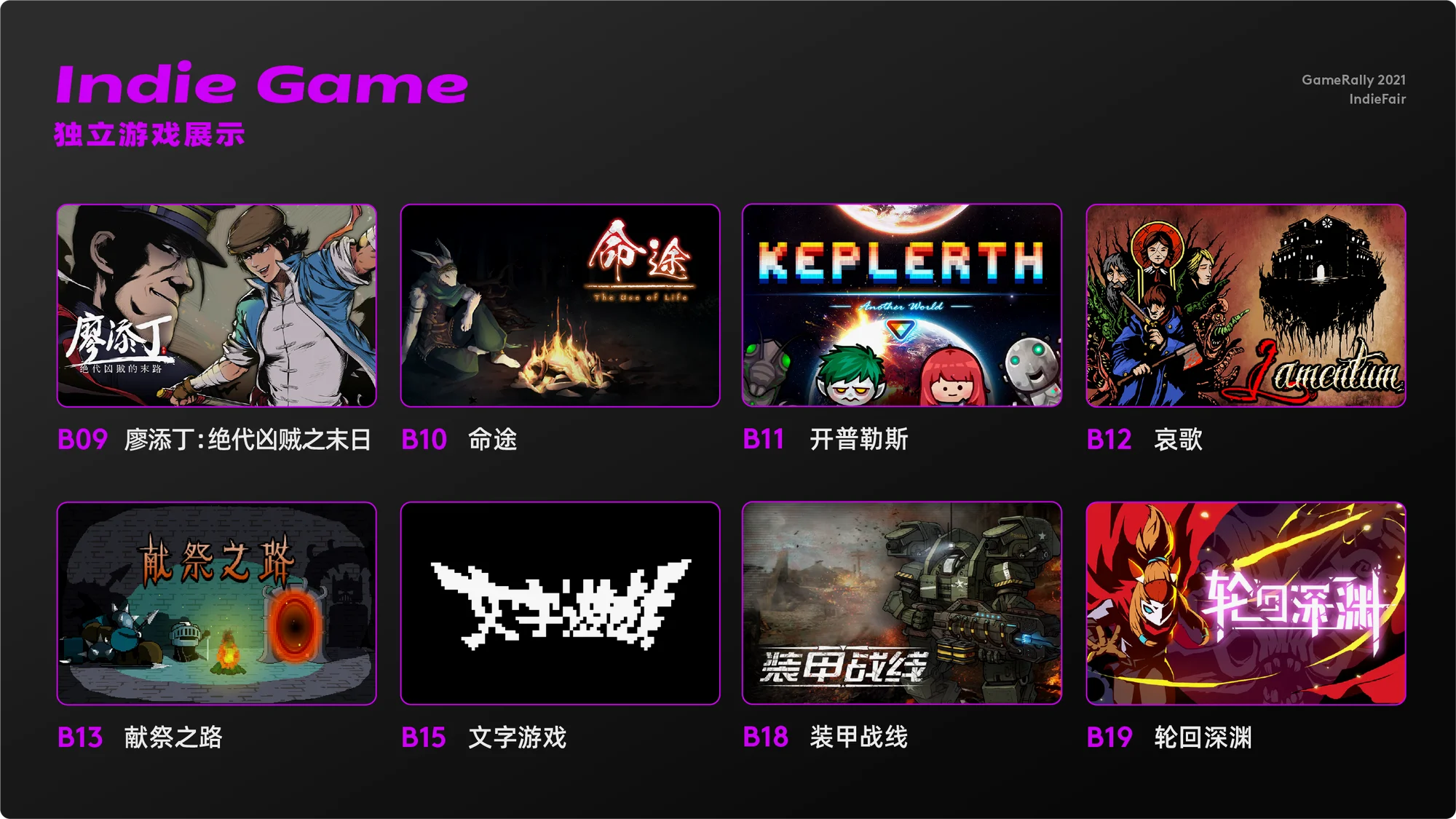This screenshot has height=819, width=1456.
Task: Click the IndieFair text label
Action: click(x=1377, y=99)
